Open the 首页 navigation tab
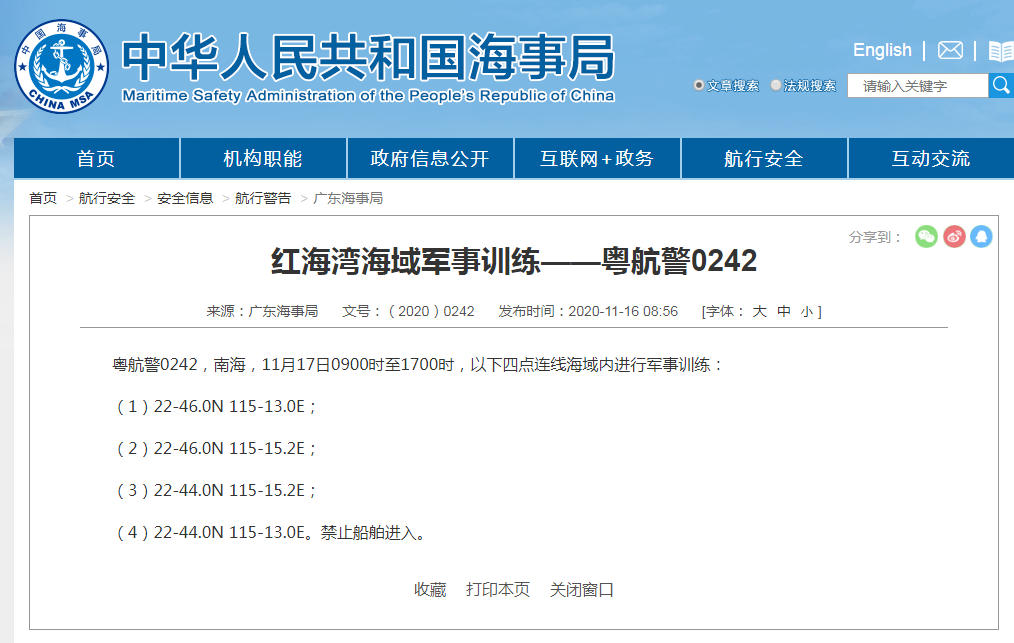Screen dimensions: 1014x643 click(x=96, y=158)
